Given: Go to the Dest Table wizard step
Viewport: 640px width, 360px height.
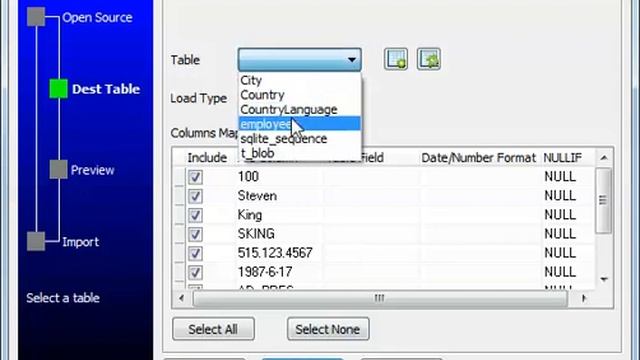Looking at the screenshot, I should click(x=106, y=89).
